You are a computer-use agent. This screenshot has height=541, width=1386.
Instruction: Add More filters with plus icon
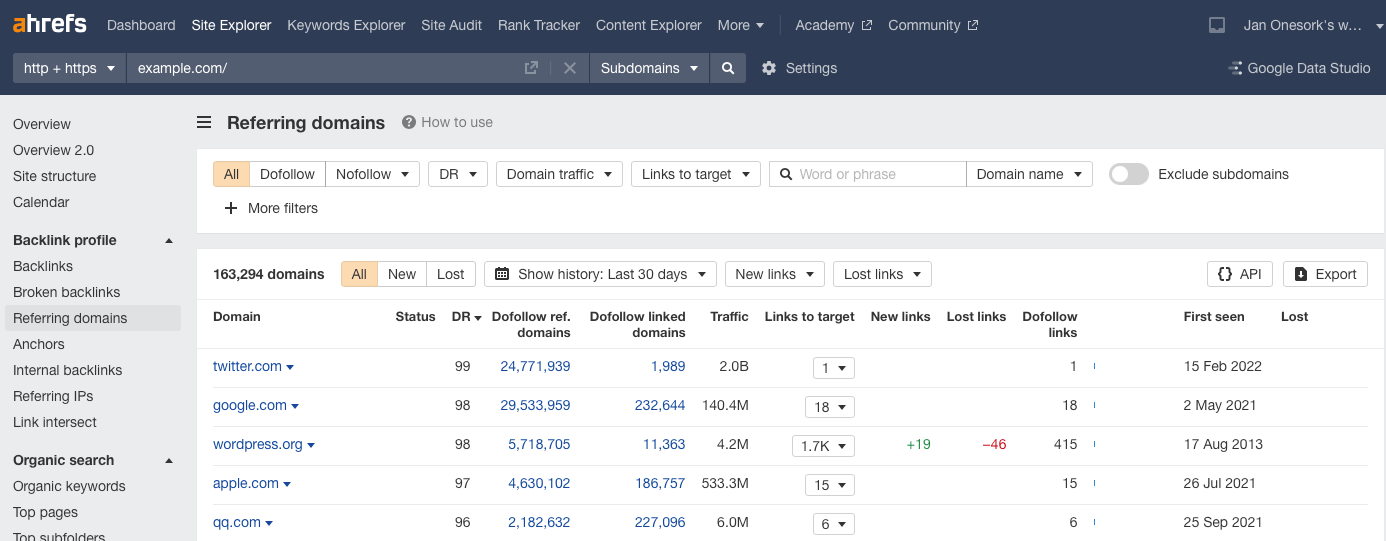tap(271, 208)
